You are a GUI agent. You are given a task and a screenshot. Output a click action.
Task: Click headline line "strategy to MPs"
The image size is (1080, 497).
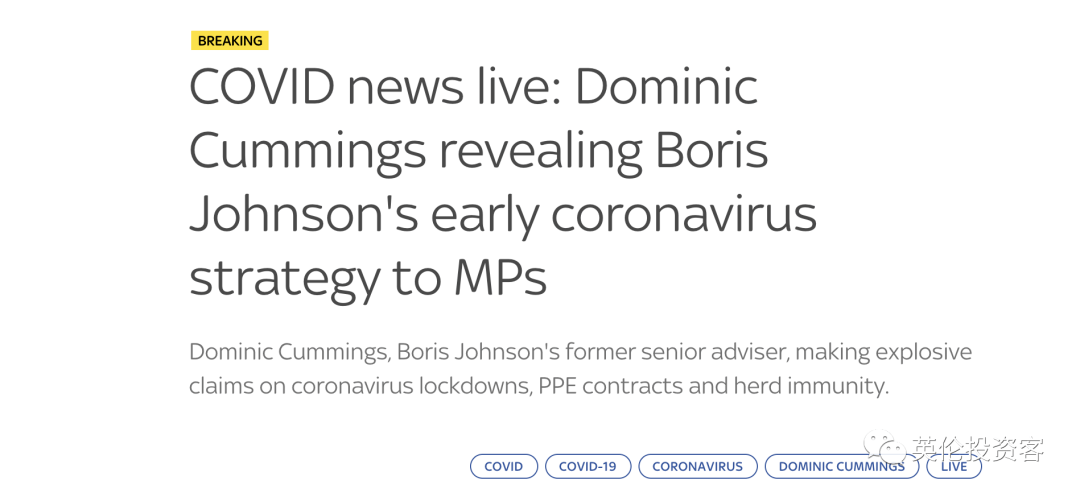click(x=368, y=279)
